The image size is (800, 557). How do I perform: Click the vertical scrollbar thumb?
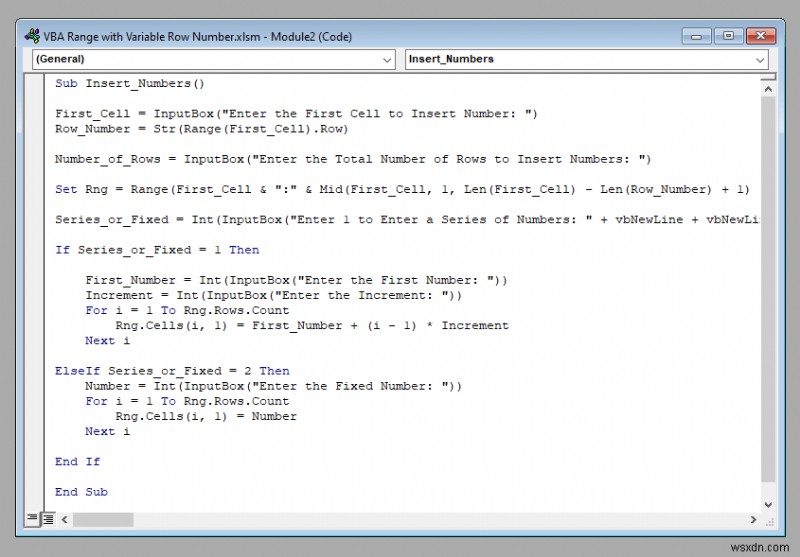tap(768, 289)
